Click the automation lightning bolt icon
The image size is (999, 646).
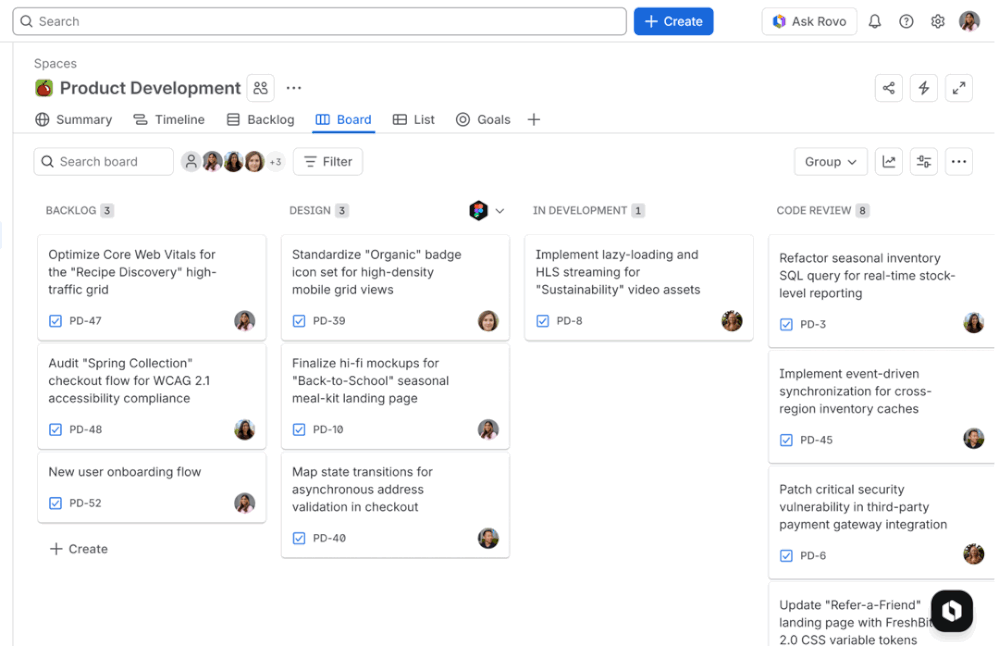(x=923, y=88)
